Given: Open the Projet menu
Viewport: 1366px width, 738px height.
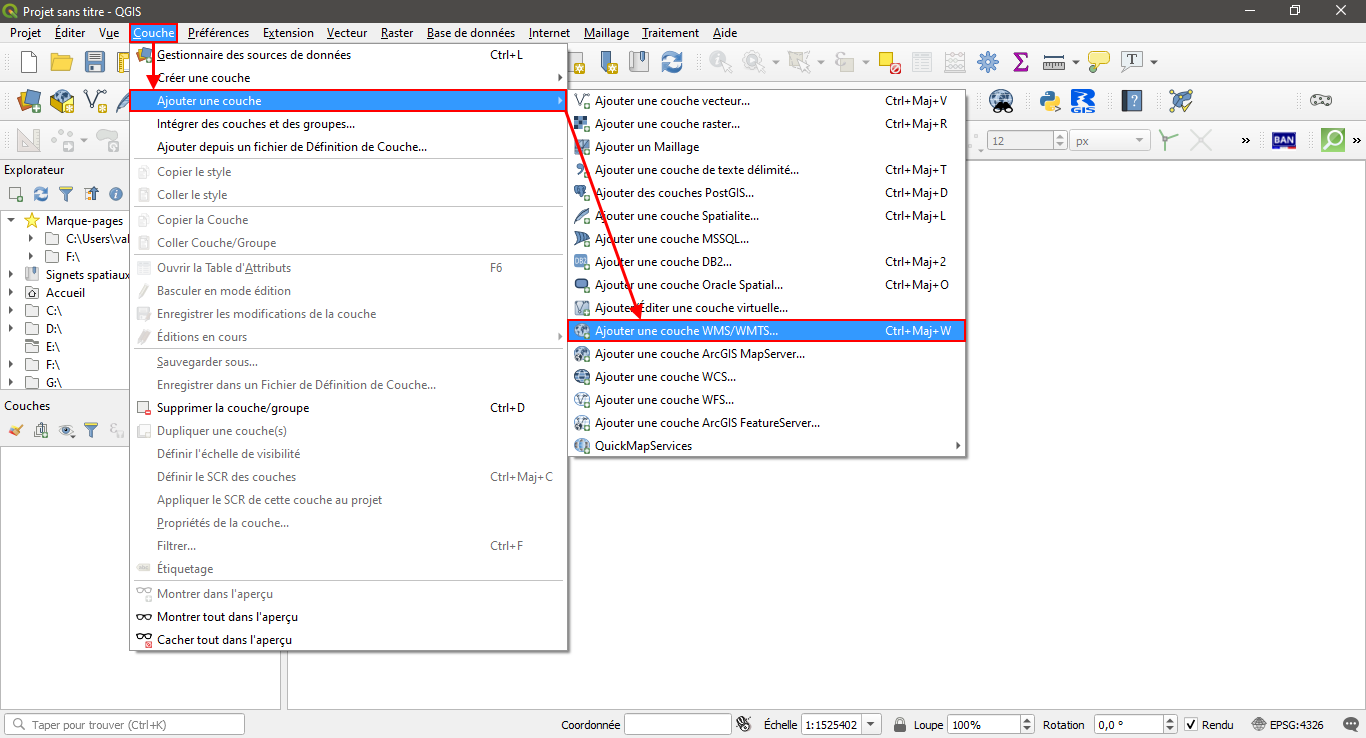Looking at the screenshot, I should [25, 33].
